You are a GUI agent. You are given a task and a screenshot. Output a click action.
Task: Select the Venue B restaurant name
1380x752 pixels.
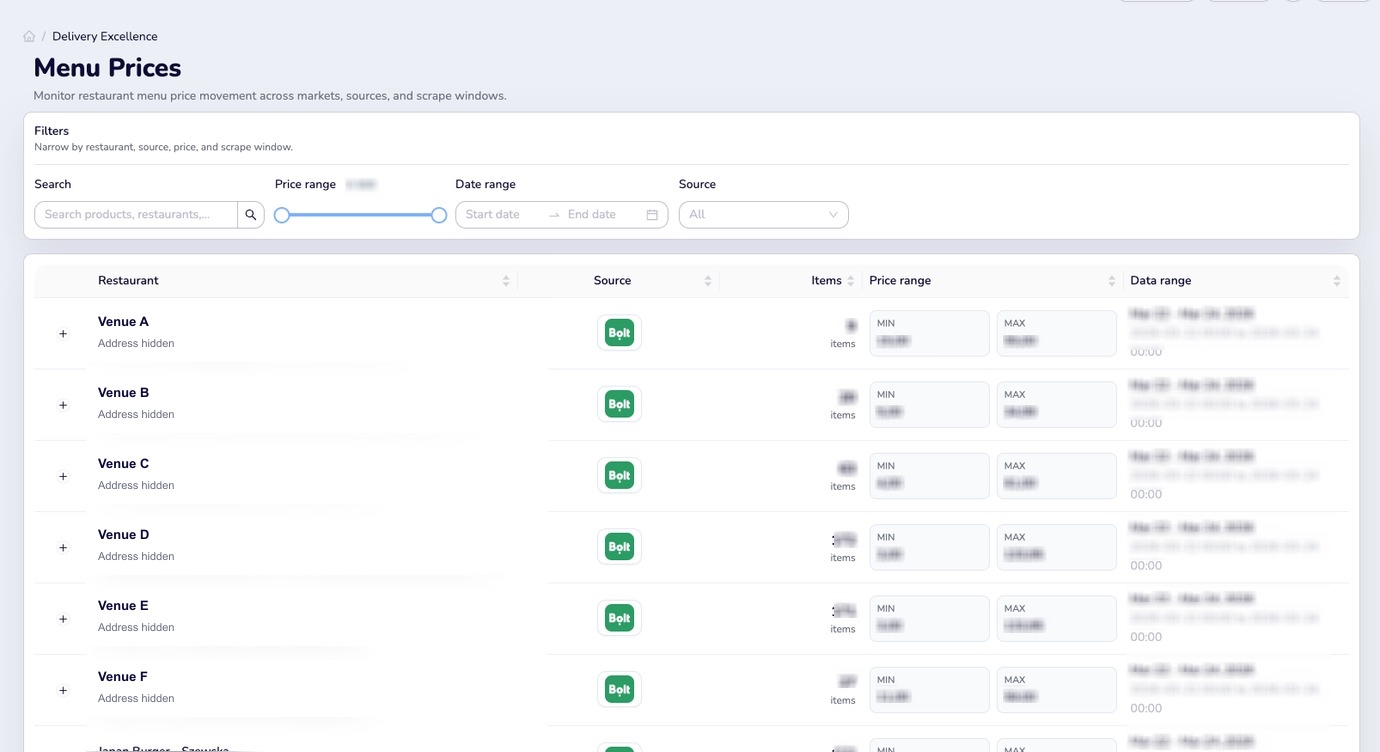[x=123, y=393]
